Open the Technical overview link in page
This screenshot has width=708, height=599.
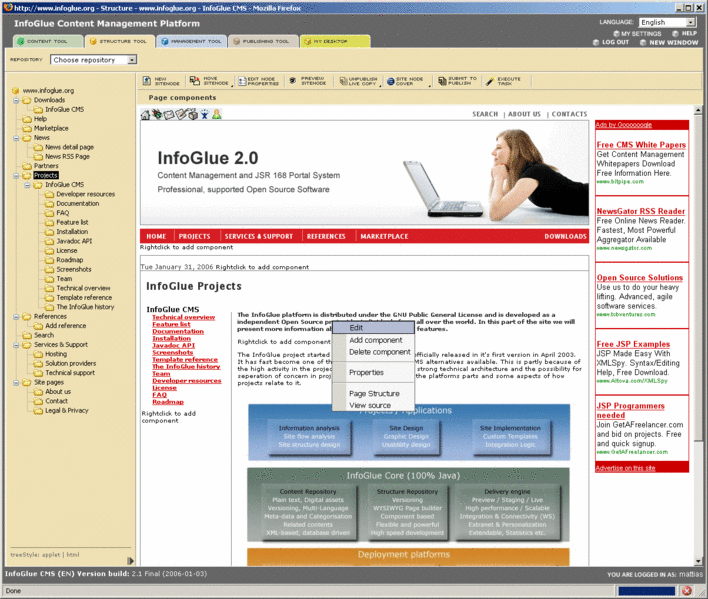[x=183, y=317]
